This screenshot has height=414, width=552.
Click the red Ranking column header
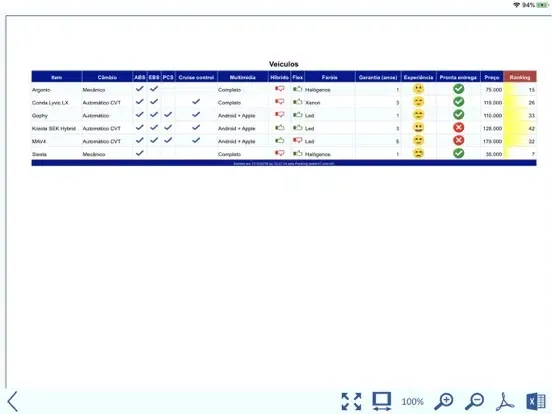(x=520, y=77)
